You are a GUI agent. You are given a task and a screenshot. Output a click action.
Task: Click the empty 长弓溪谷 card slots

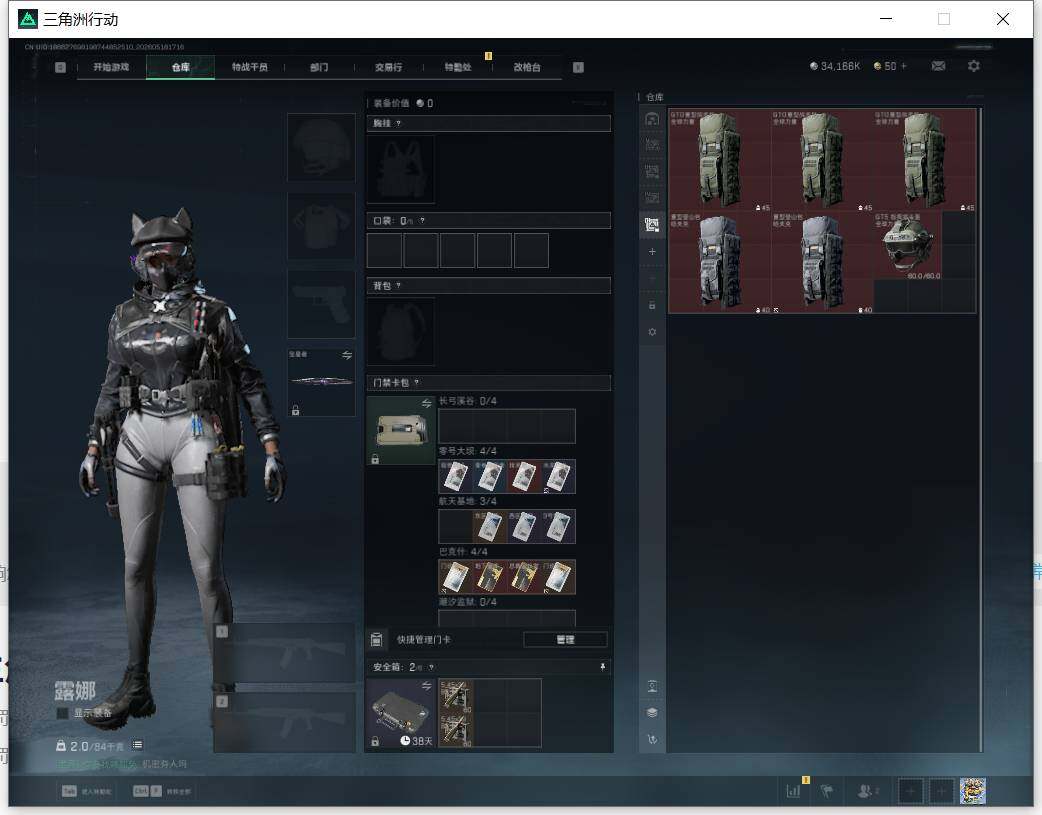[507, 426]
